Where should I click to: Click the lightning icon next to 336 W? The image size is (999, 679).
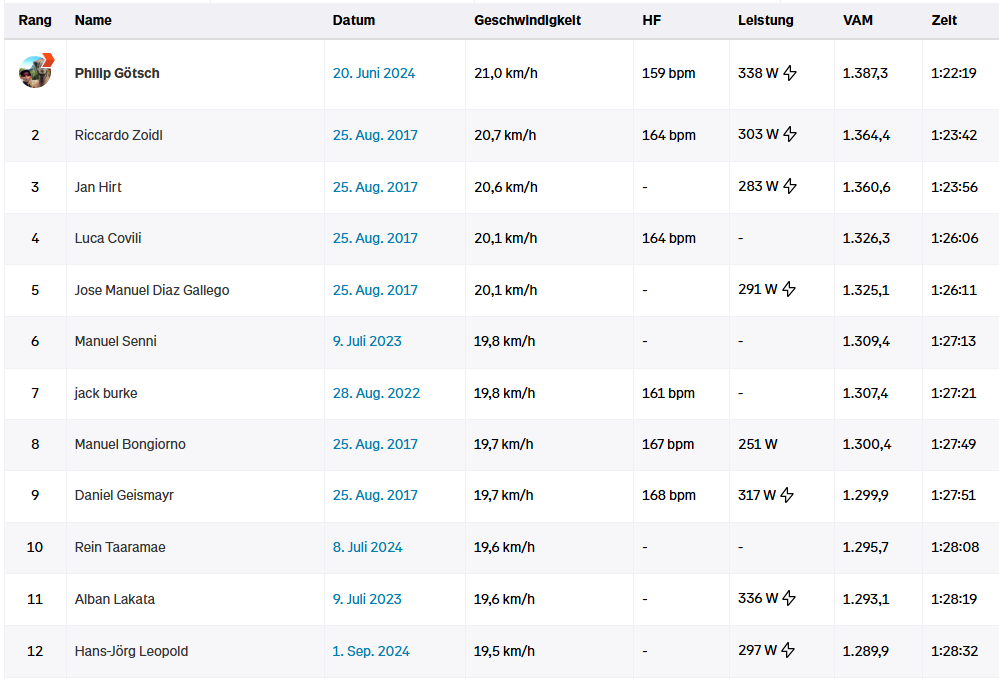(x=790, y=599)
